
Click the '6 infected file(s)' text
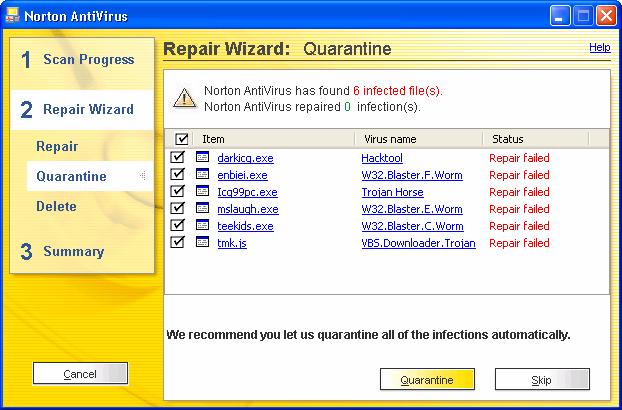pos(397,91)
